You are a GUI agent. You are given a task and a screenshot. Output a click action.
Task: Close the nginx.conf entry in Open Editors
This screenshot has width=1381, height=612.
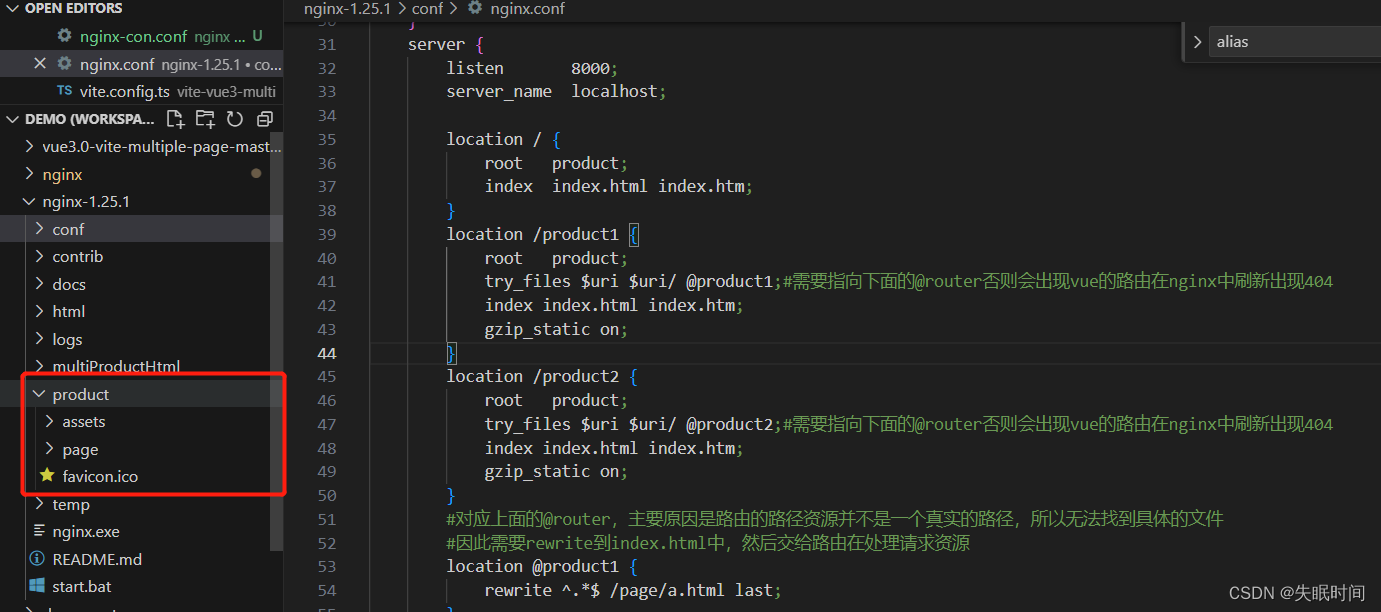(40, 64)
